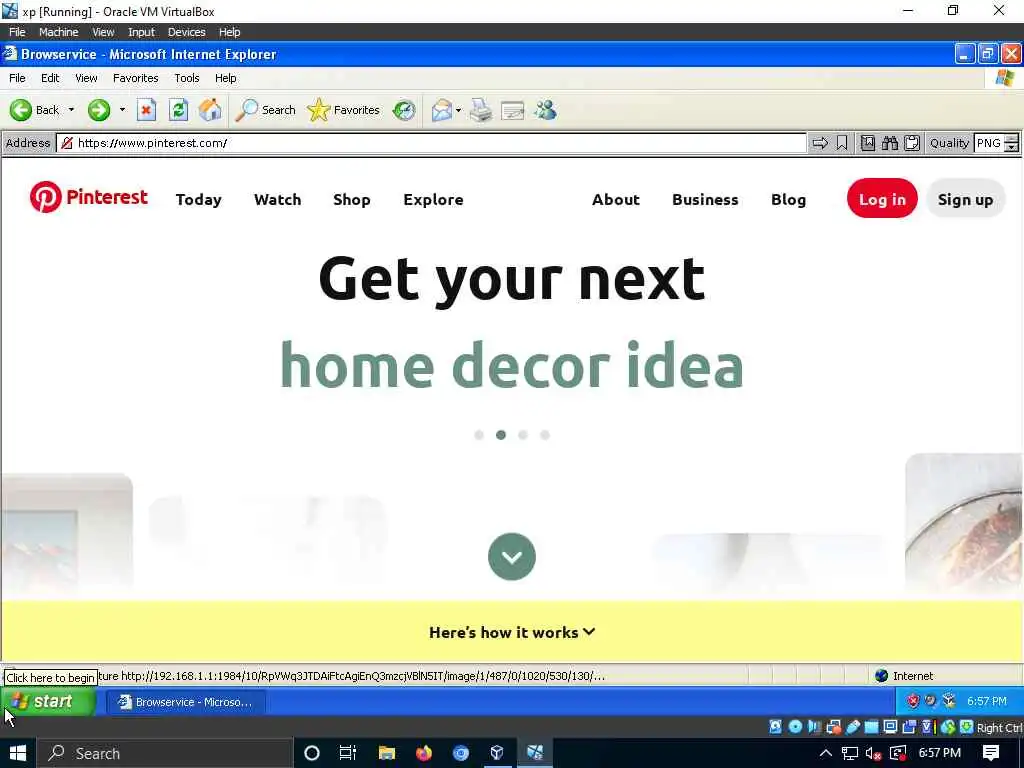Screen dimensions: 1024x768
Task: Open Cortana circle icon on taskbar
Action: click(312, 753)
